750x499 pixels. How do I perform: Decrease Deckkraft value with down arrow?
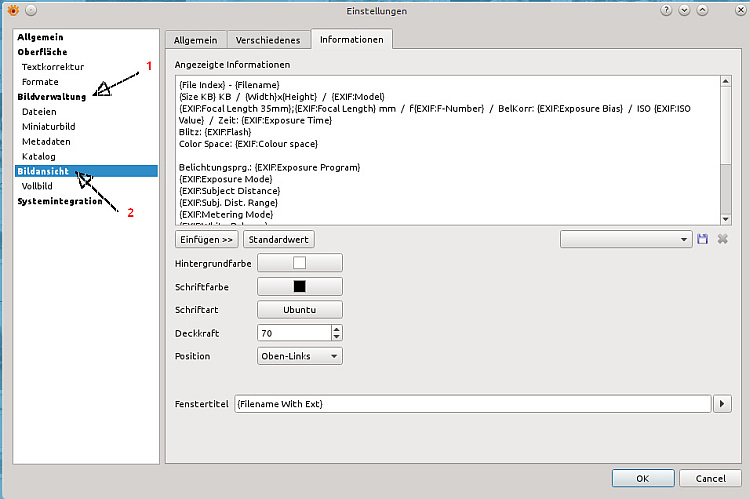pyautogui.click(x=336, y=337)
